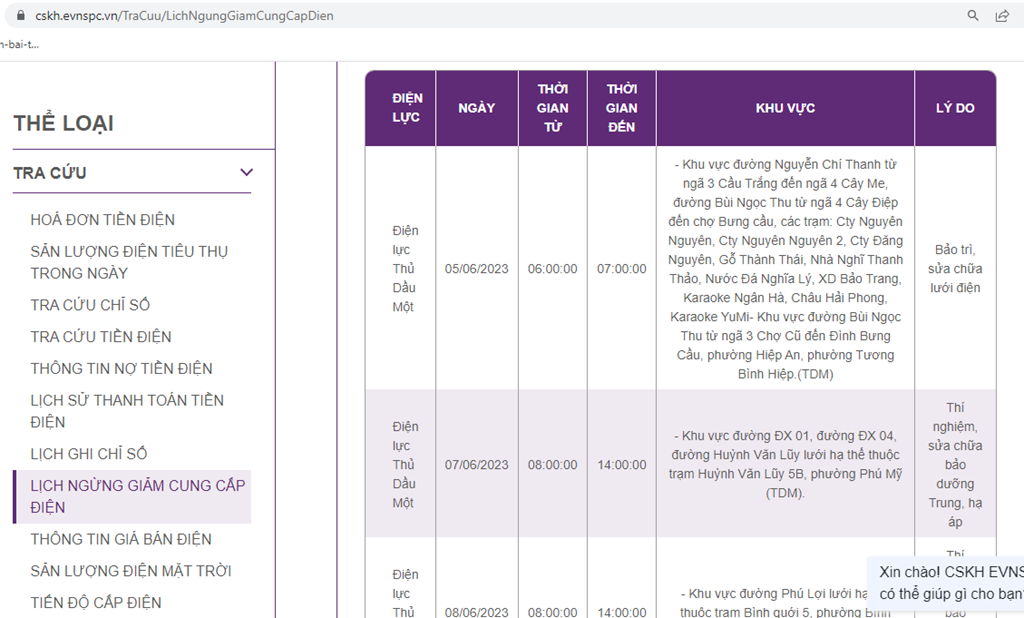Click reason 'Bảo trì, sửa chữa lưới điện'
Viewport: 1024px width, 618px height.
tap(955, 268)
